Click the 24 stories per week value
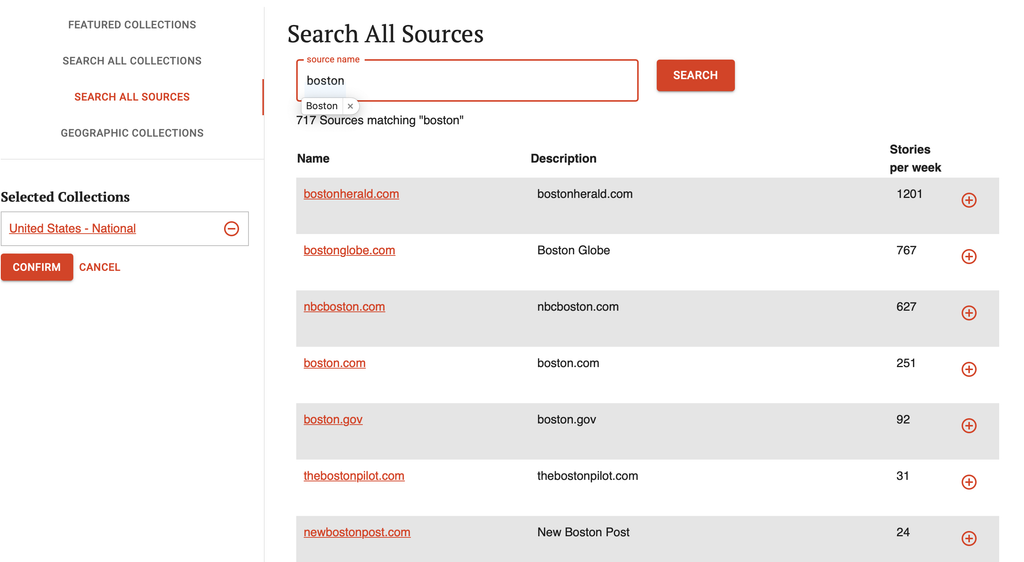Image resolution: width=1024 pixels, height=562 pixels. (903, 532)
